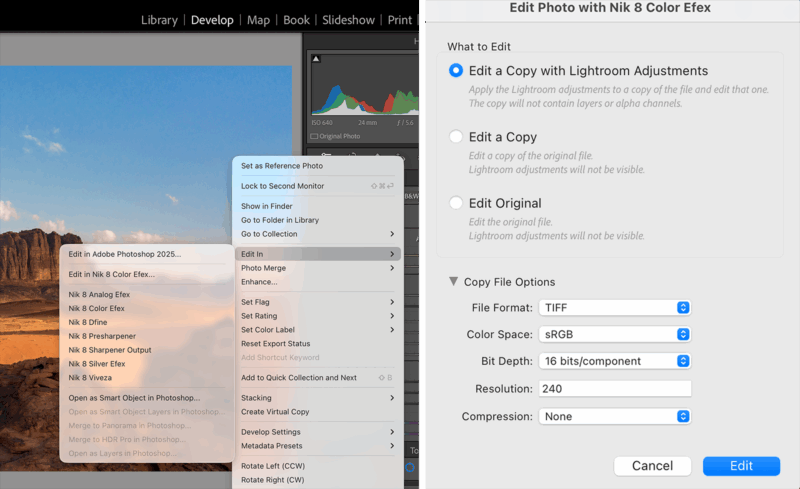Viewport: 800px width, 489px height.
Task: Choose Edit in Nik 8 Color Efex…
Action: pos(111,274)
